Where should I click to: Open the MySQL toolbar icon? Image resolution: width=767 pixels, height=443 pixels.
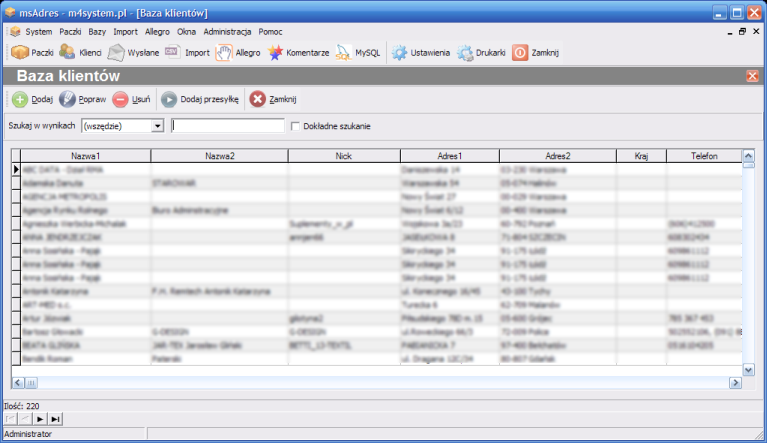[x=343, y=52]
